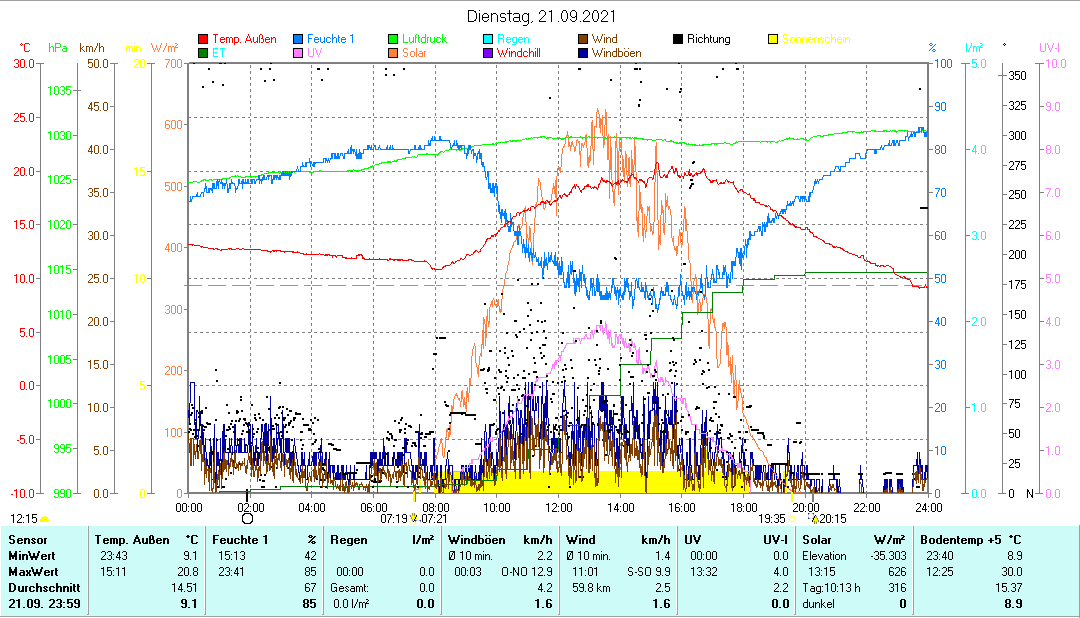Select the pink UV legend square
1080x618 pixels.
coord(298,53)
